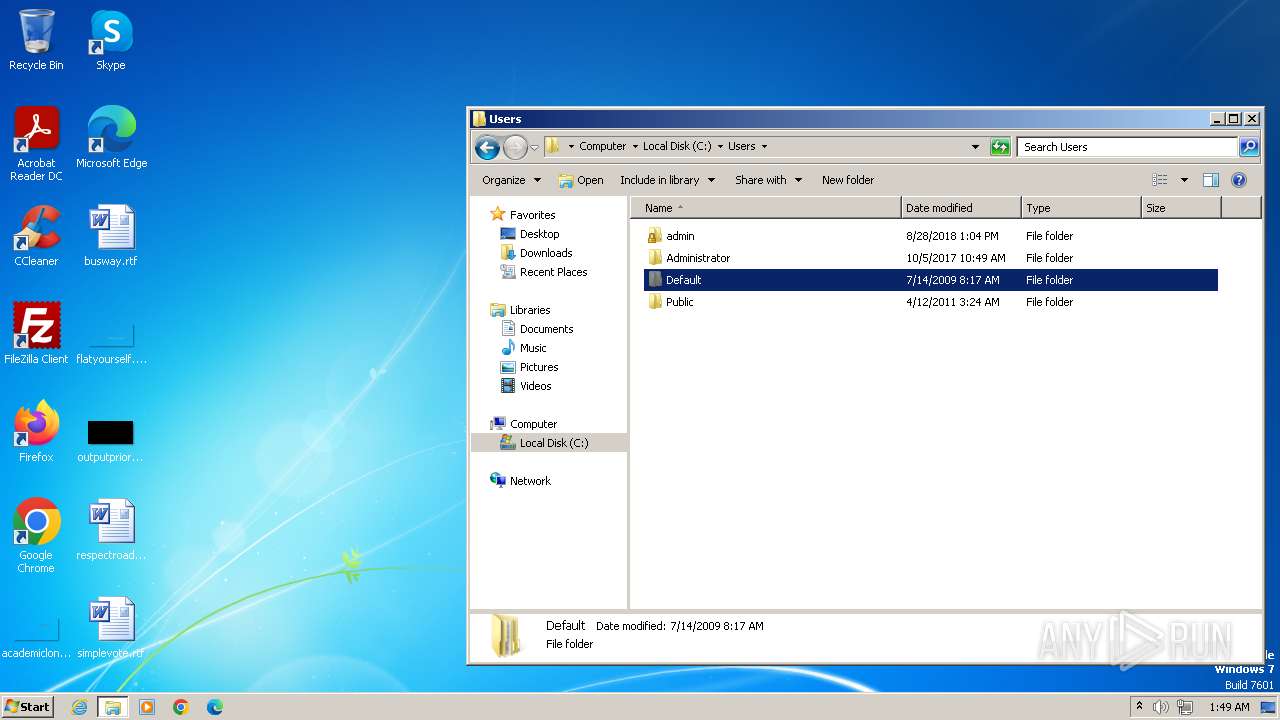This screenshot has height=720, width=1280.
Task: Open the Organize menu
Action: 511,180
